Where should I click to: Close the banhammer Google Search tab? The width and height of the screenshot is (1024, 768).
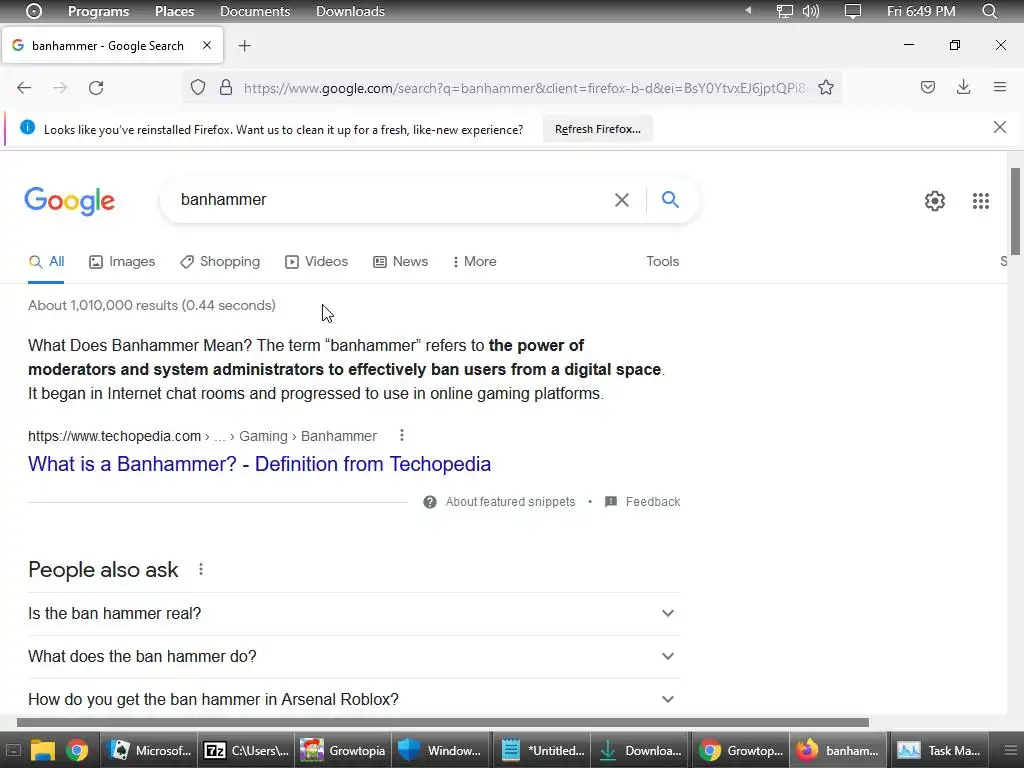(x=207, y=45)
